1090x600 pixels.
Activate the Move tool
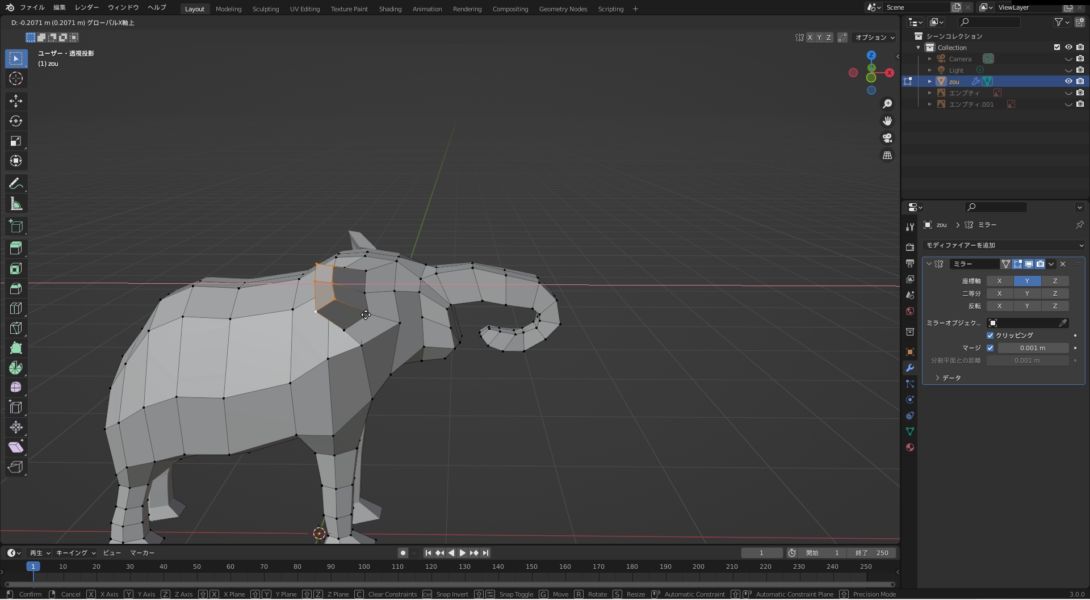coord(15,102)
